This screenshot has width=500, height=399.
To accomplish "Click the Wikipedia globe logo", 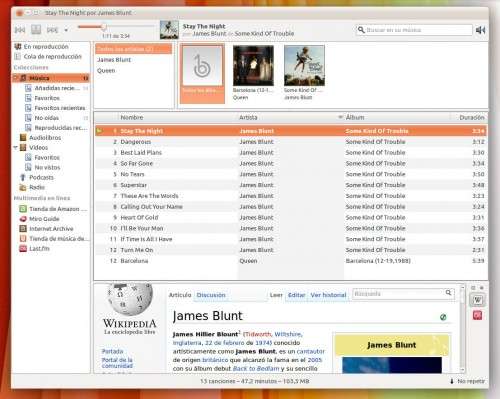I will [130, 299].
